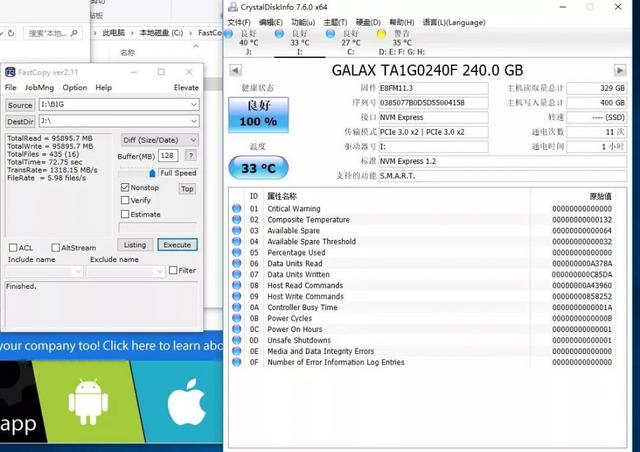The image size is (640, 452).
Task: Click the Listing button
Action: click(x=135, y=245)
